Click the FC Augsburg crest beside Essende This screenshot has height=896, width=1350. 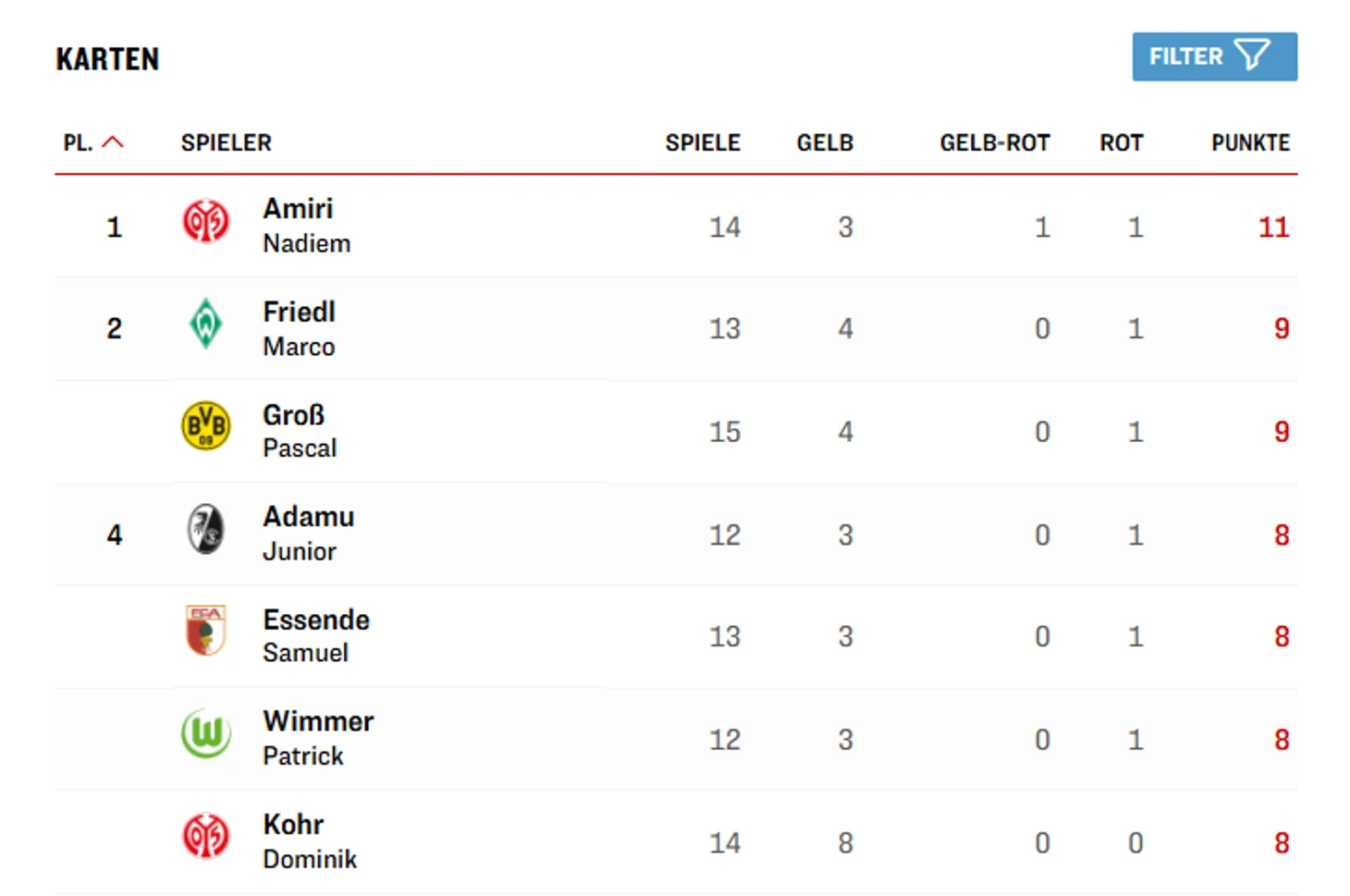[x=205, y=631]
